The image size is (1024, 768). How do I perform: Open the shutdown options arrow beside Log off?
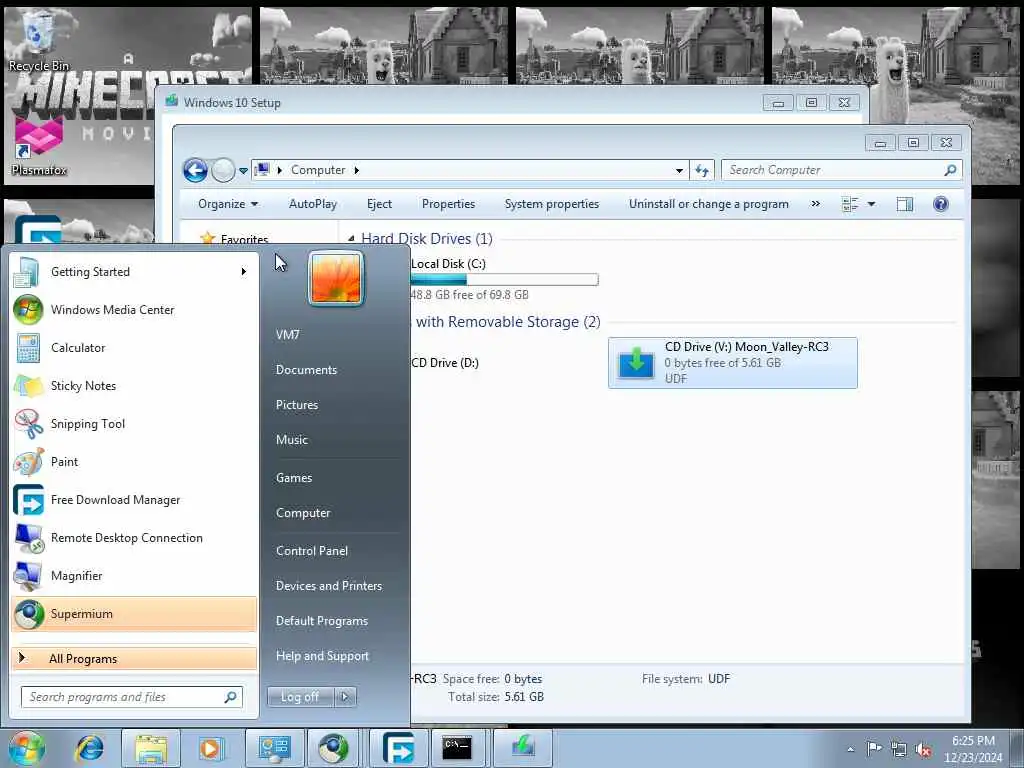[x=345, y=697]
